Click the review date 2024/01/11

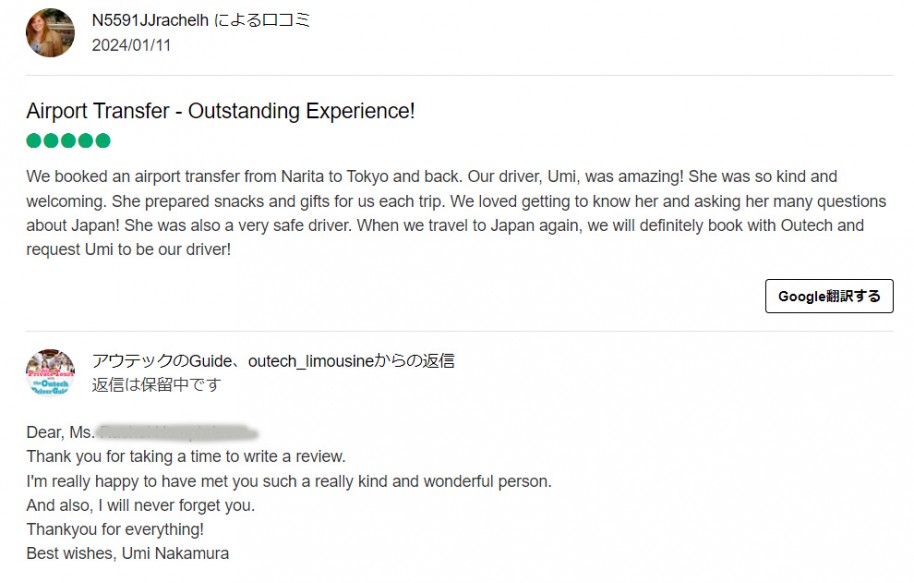(x=131, y=45)
